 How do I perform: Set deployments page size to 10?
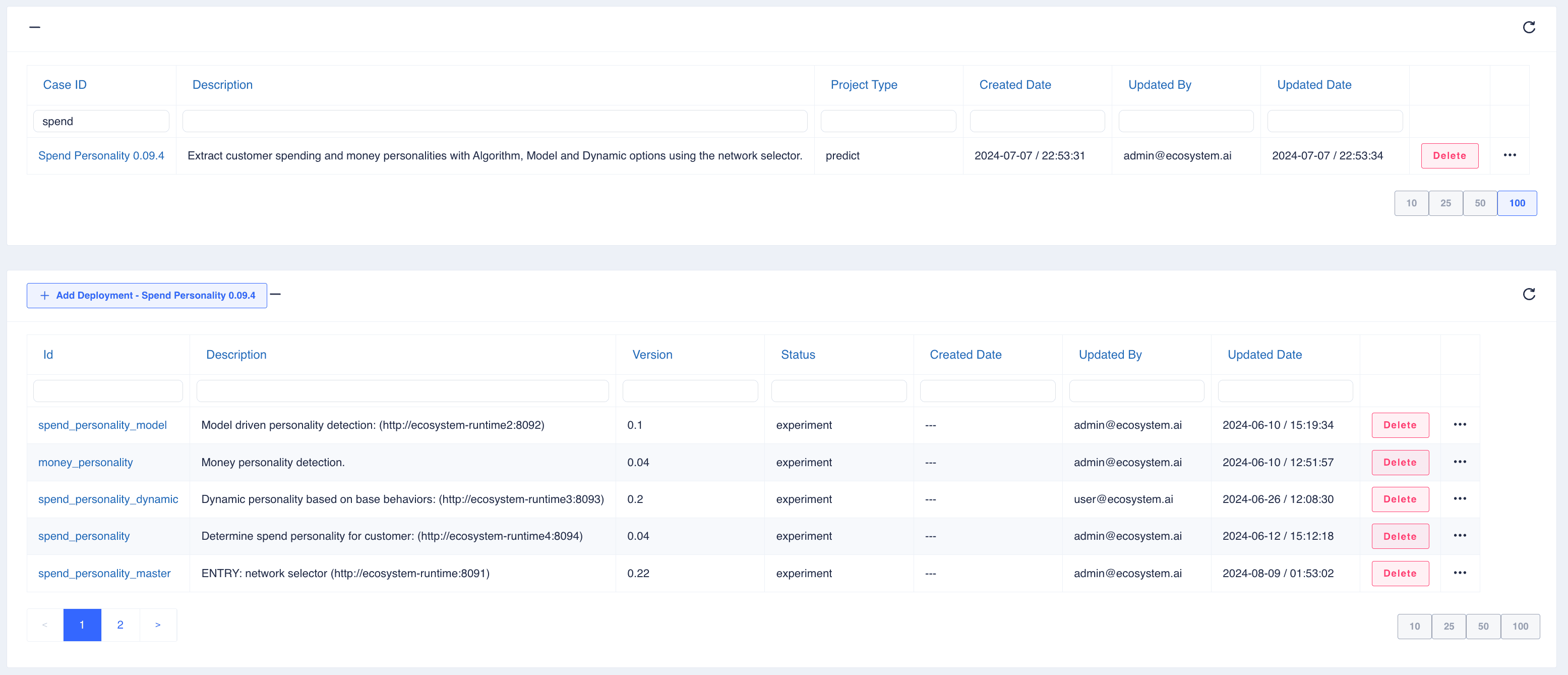[x=1414, y=627]
